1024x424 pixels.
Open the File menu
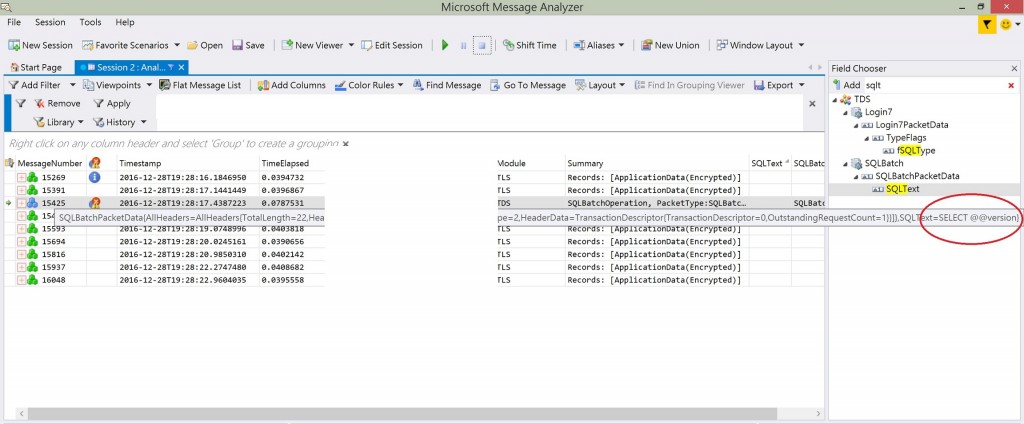click(14, 22)
